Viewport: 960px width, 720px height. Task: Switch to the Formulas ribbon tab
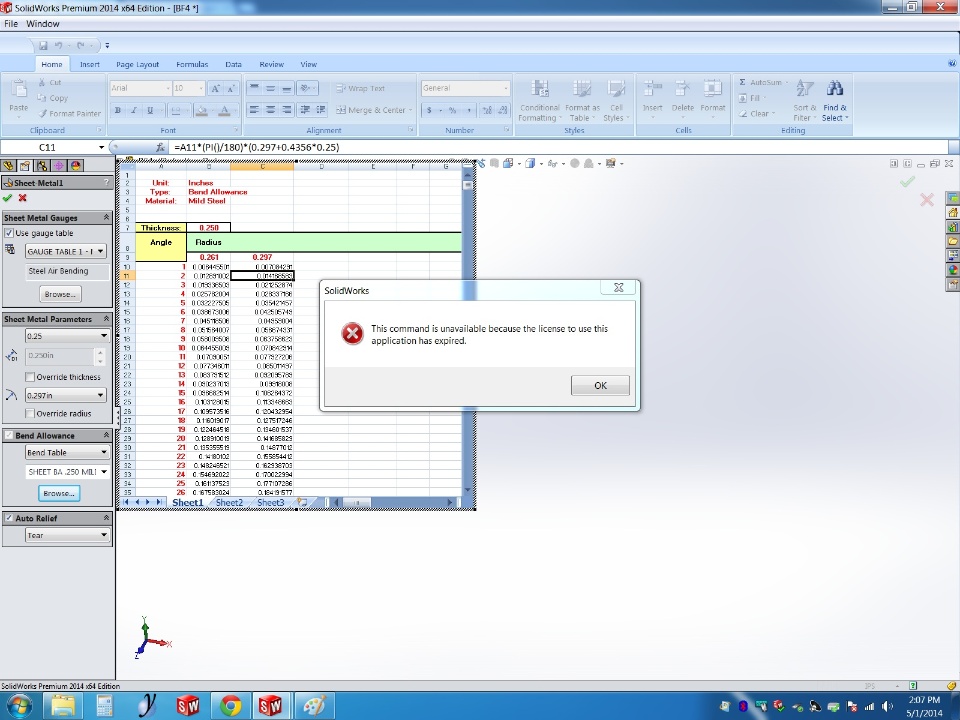192,64
